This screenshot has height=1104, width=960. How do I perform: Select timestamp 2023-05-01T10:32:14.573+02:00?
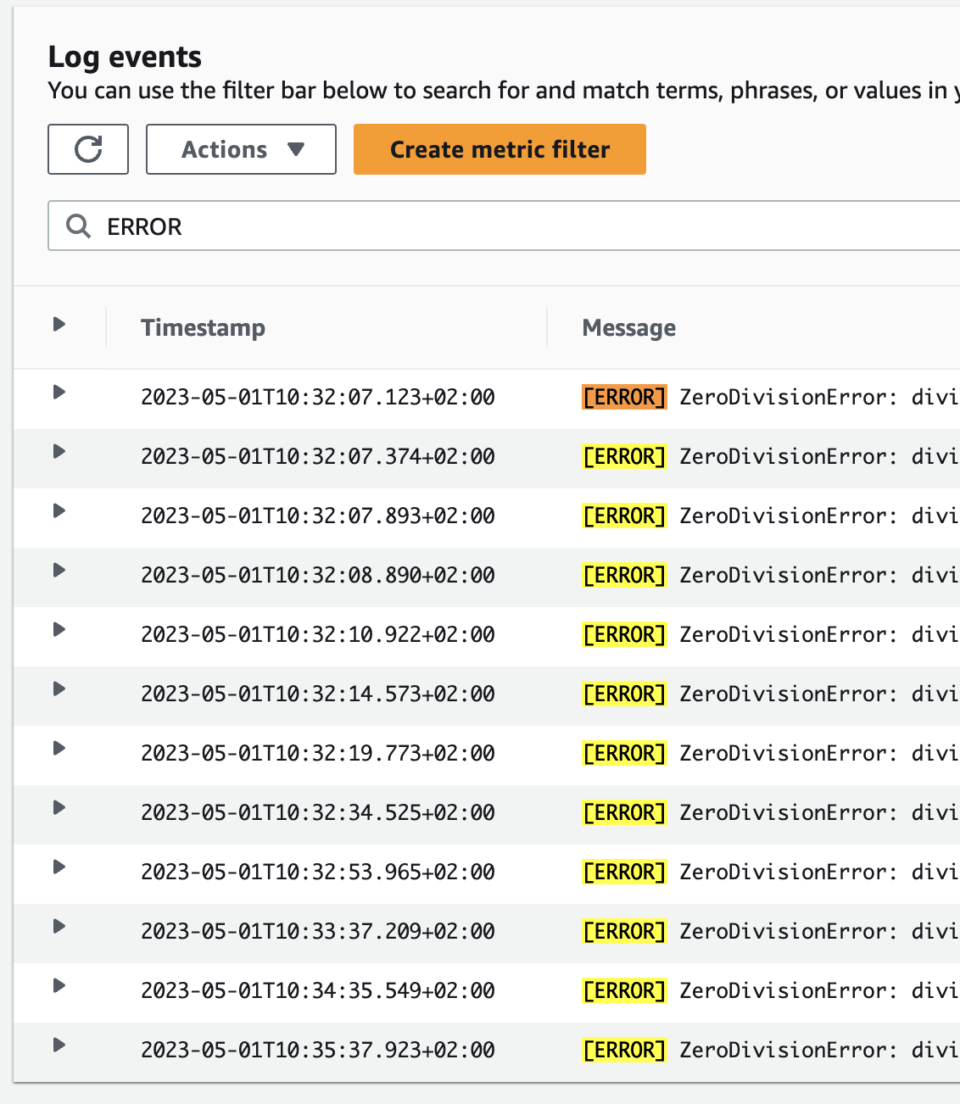point(318,694)
